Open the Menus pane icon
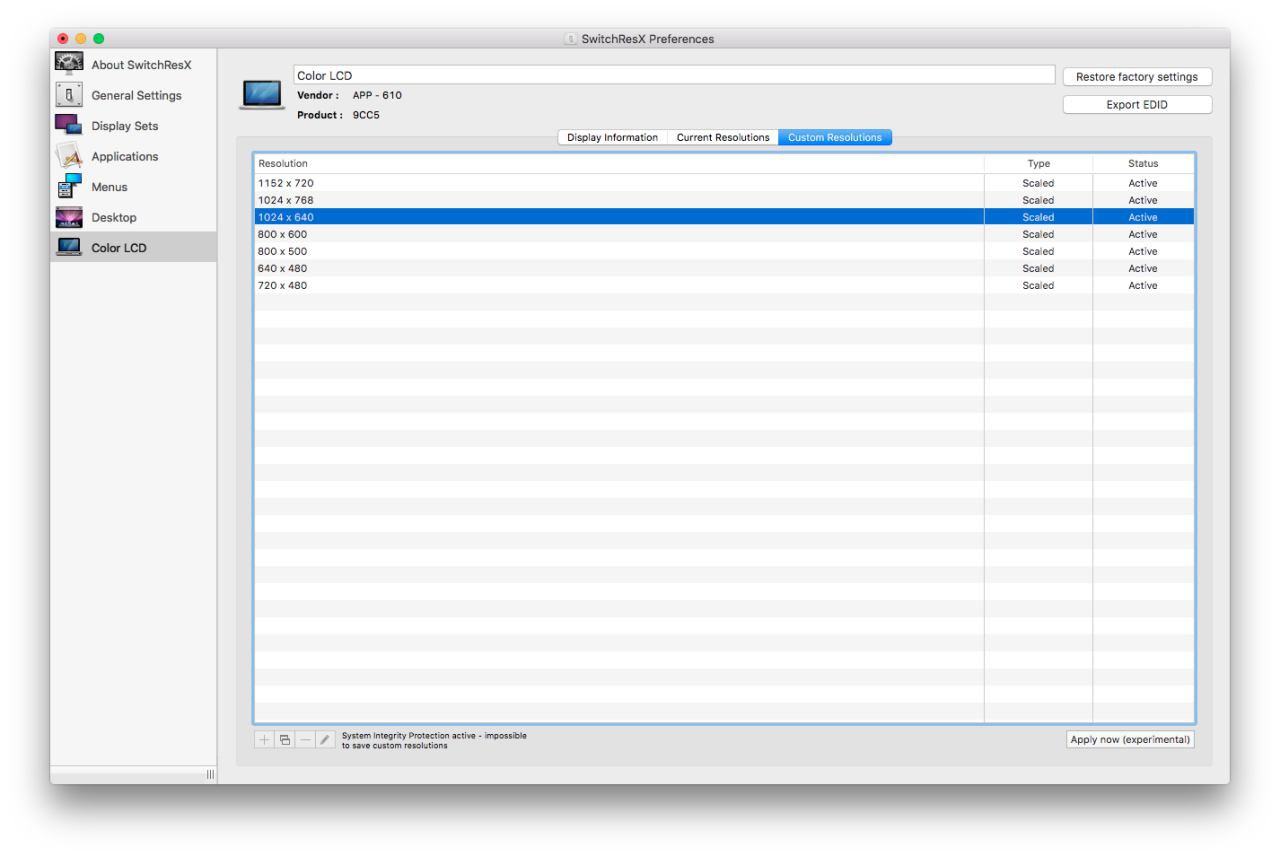The image size is (1280, 856). coord(67,187)
